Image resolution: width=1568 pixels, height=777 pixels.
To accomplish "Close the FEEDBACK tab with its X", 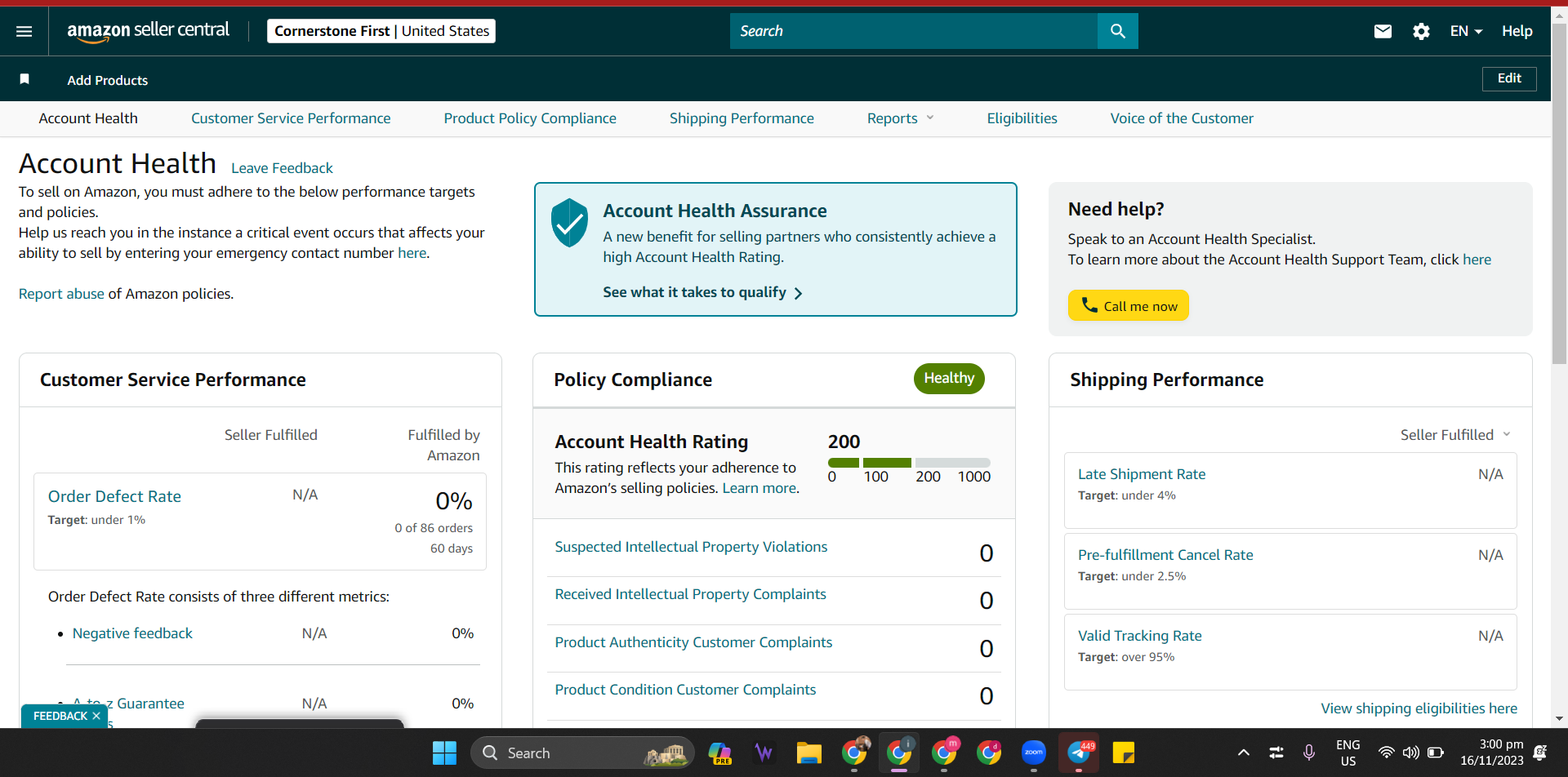I will (x=96, y=716).
